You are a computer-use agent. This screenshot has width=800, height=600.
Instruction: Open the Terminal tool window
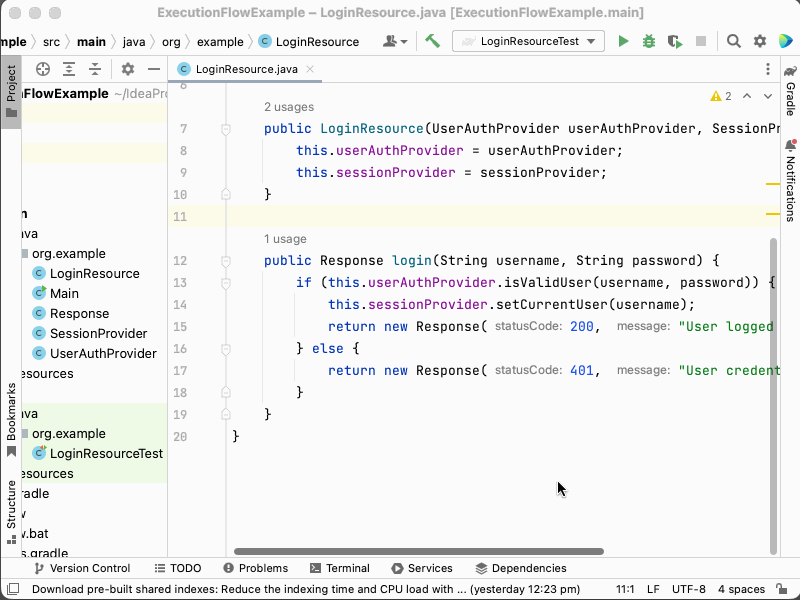(x=340, y=568)
